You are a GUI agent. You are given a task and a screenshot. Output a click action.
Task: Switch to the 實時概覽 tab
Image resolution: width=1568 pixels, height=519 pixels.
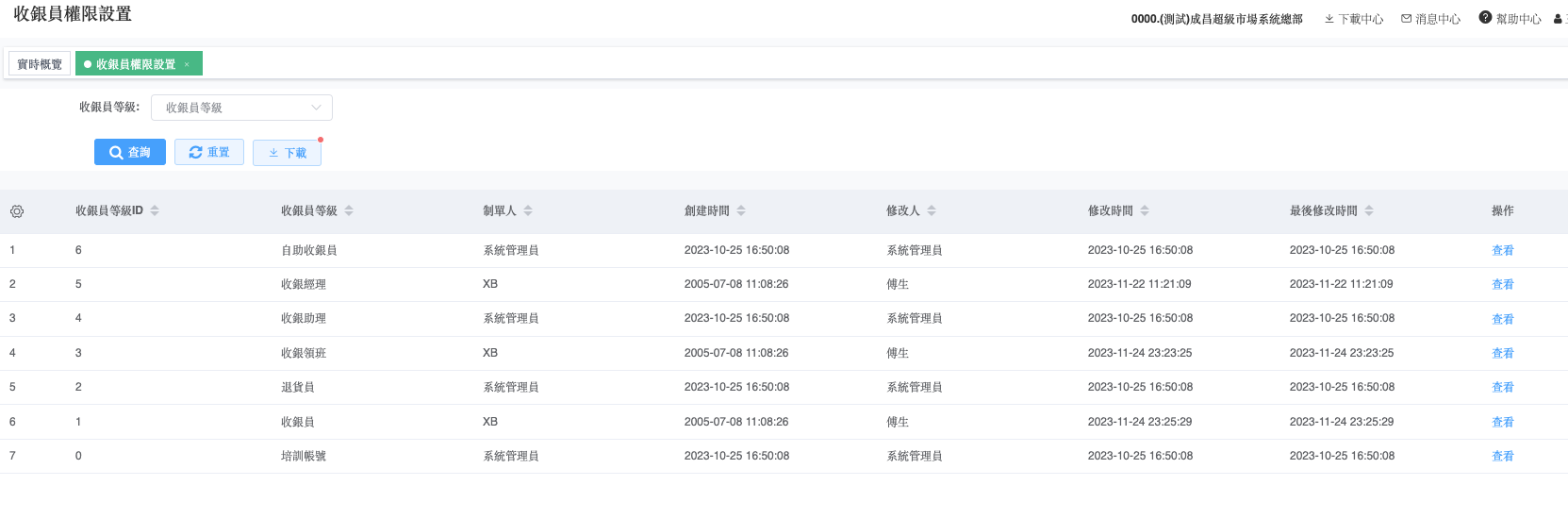(40, 64)
